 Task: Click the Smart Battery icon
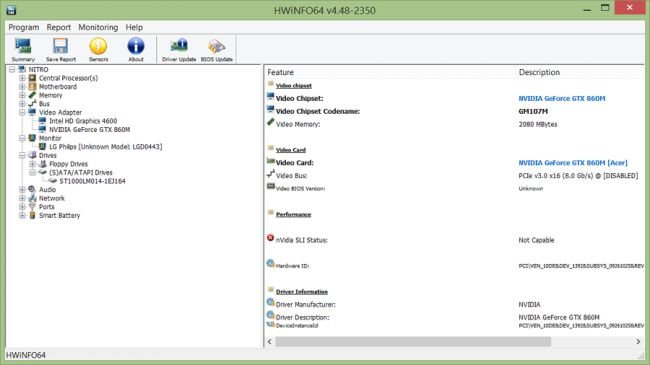pos(32,215)
